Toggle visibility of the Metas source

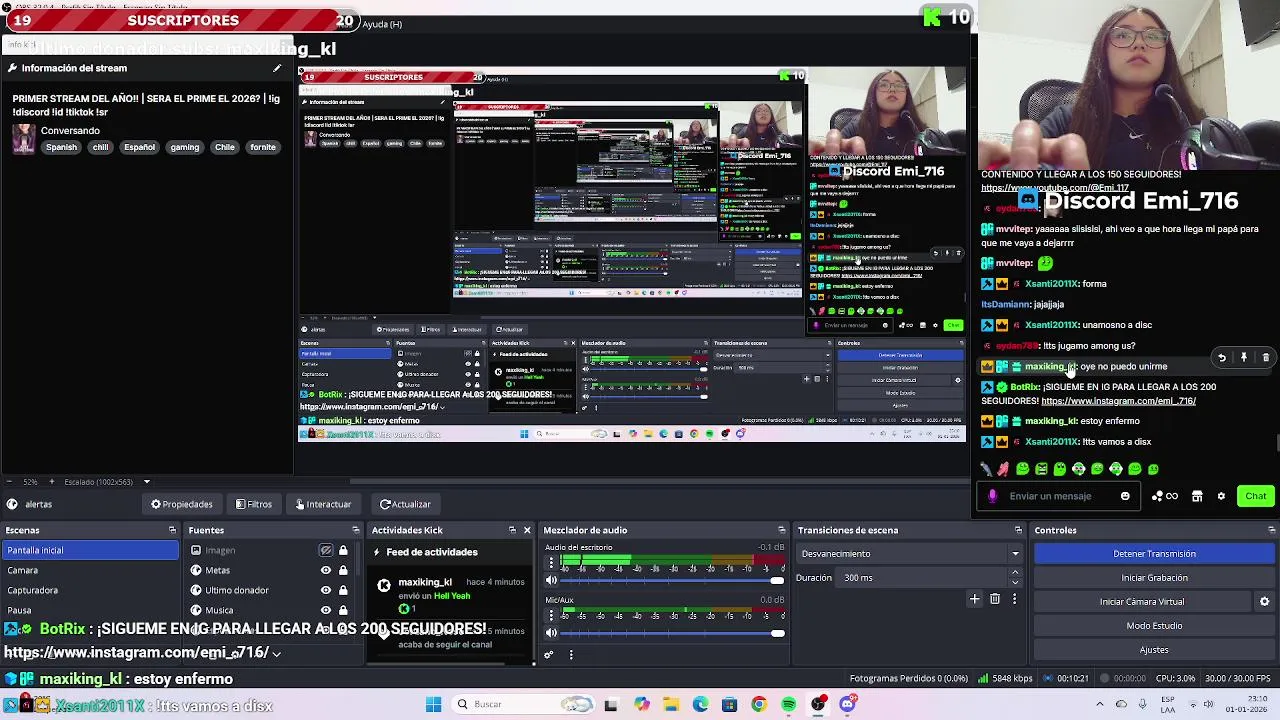coord(326,570)
